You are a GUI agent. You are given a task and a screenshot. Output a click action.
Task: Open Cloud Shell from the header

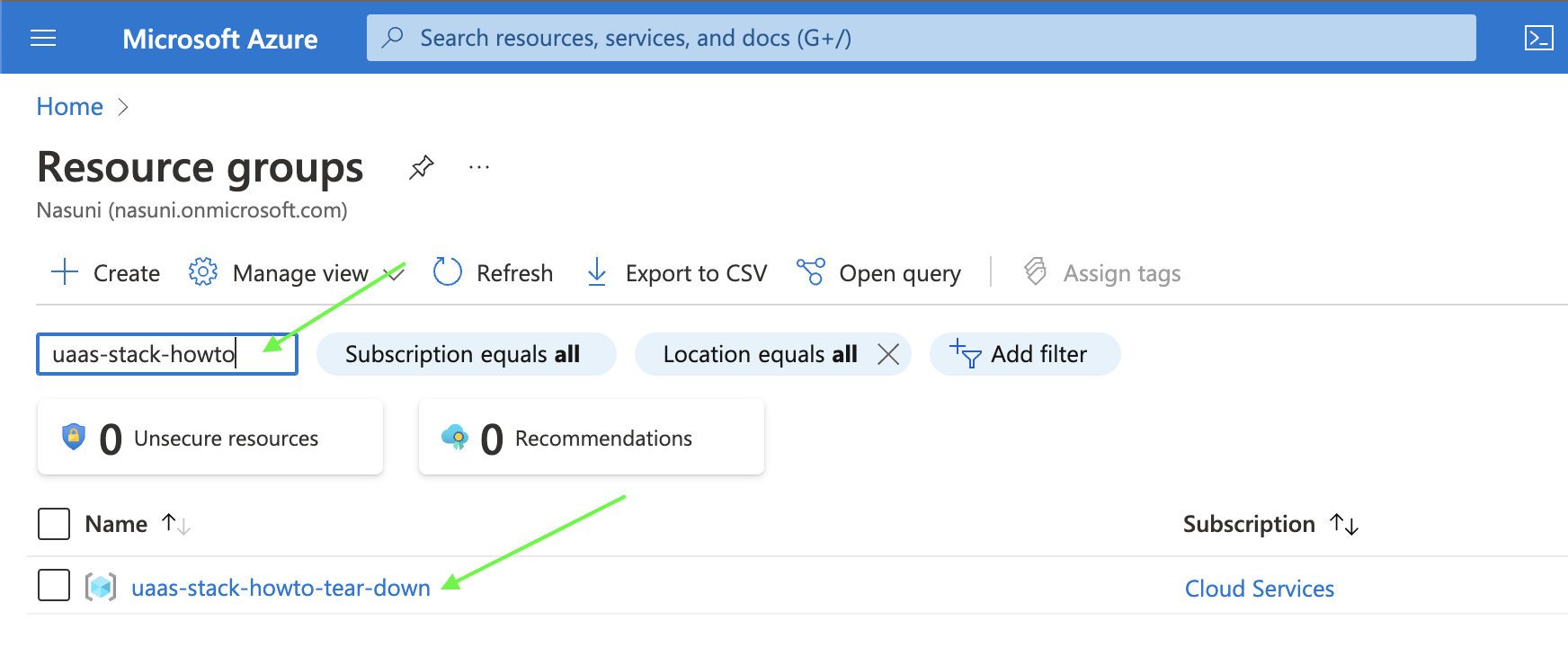[x=1538, y=38]
